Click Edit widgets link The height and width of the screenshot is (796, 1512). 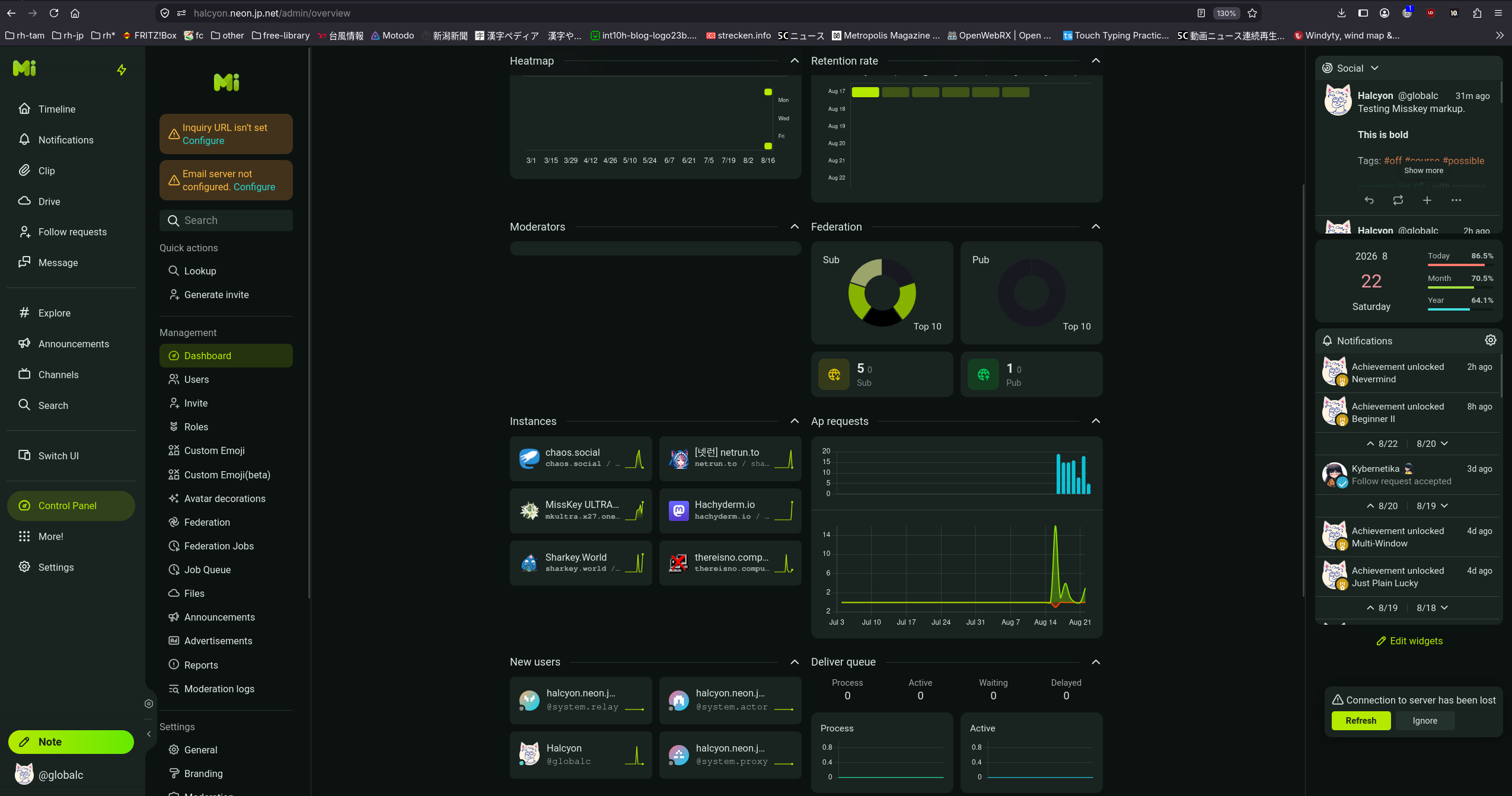tap(1409, 641)
